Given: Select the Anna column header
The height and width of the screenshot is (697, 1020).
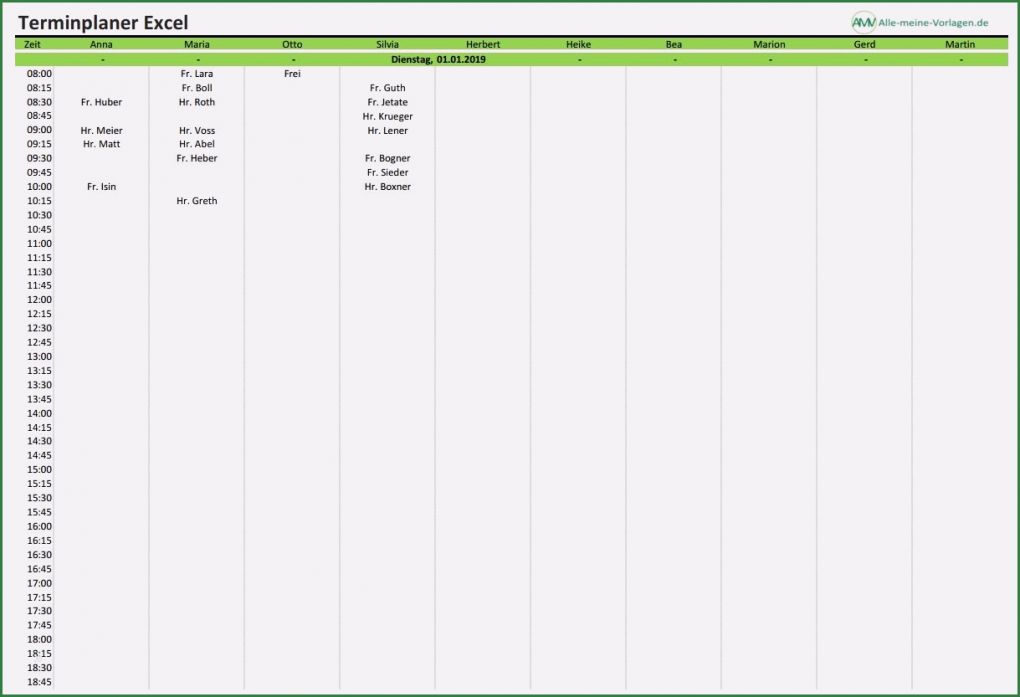Looking at the screenshot, I should point(100,44).
